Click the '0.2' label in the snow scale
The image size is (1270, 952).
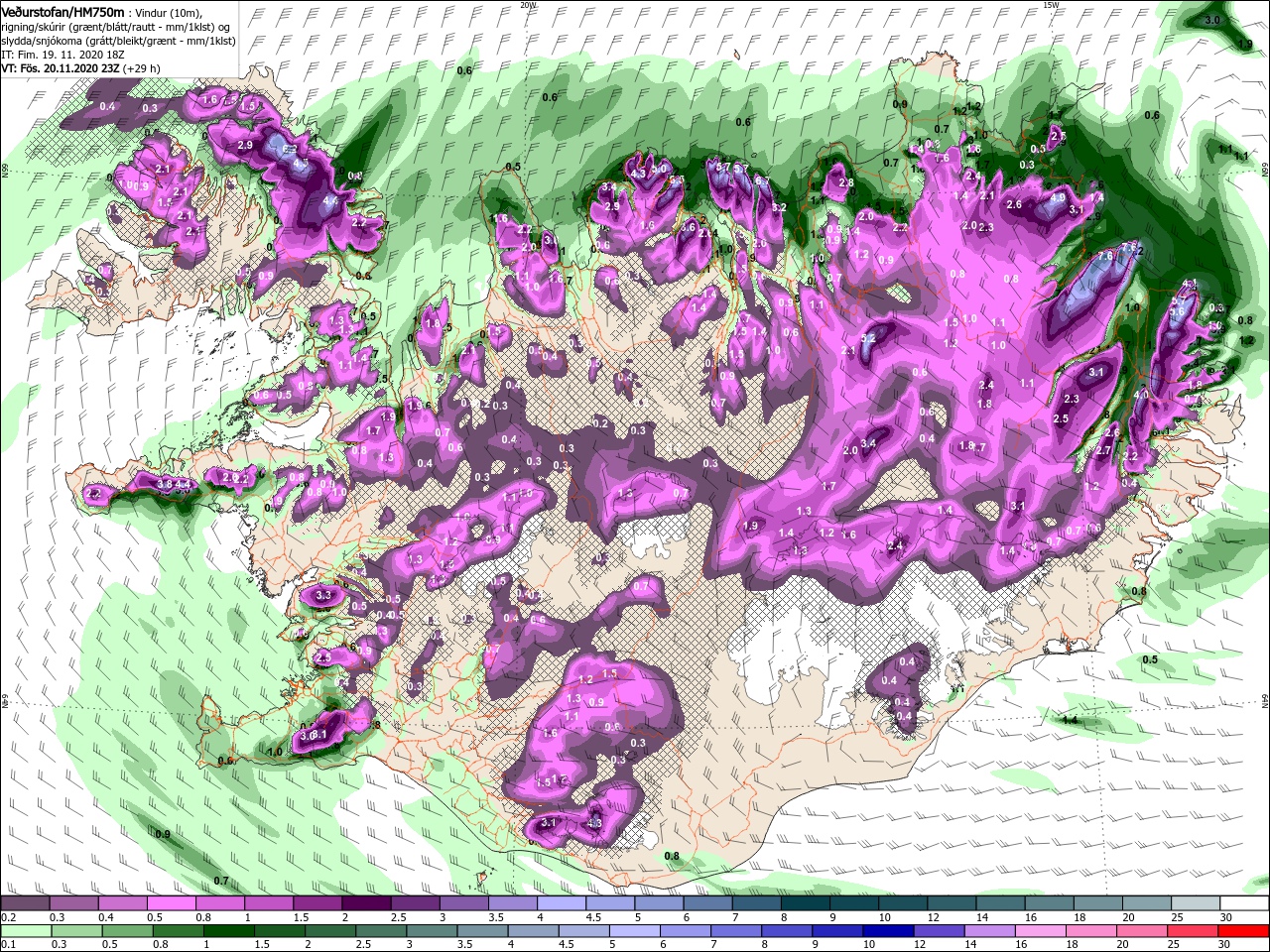7,916
